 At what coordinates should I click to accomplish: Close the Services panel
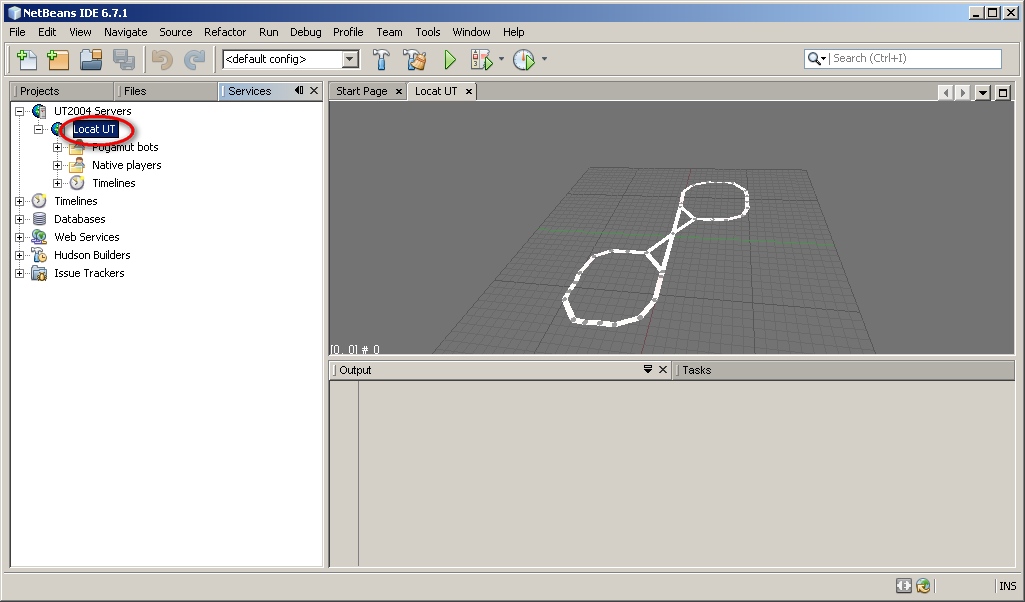pos(314,90)
